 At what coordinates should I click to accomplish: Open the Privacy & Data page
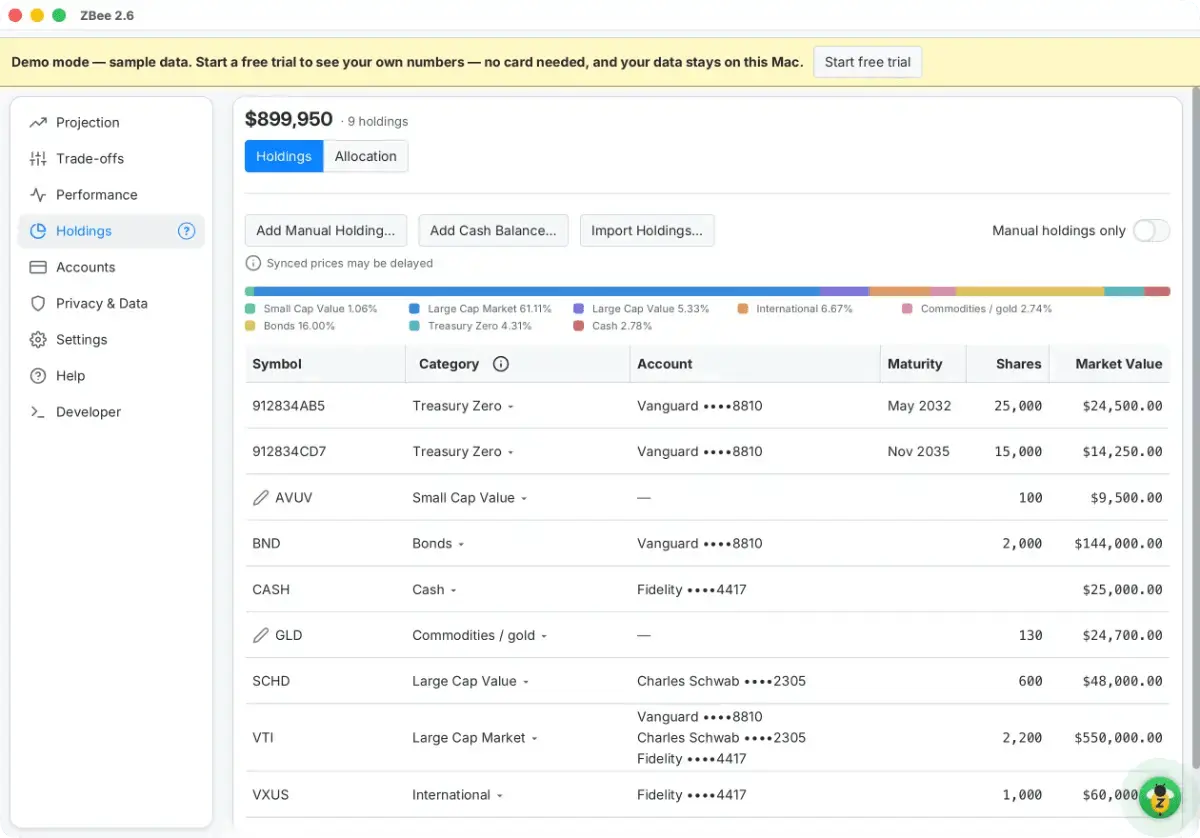(111, 303)
